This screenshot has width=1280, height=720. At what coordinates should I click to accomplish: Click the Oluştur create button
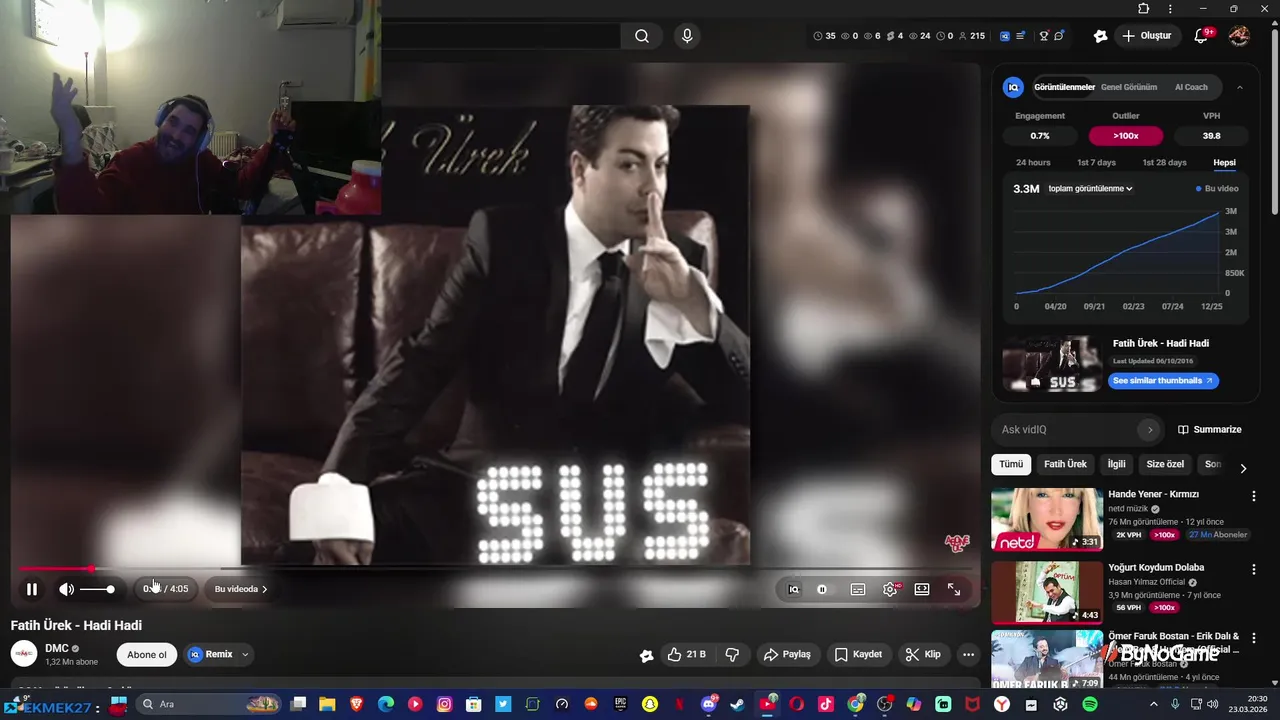[1147, 36]
